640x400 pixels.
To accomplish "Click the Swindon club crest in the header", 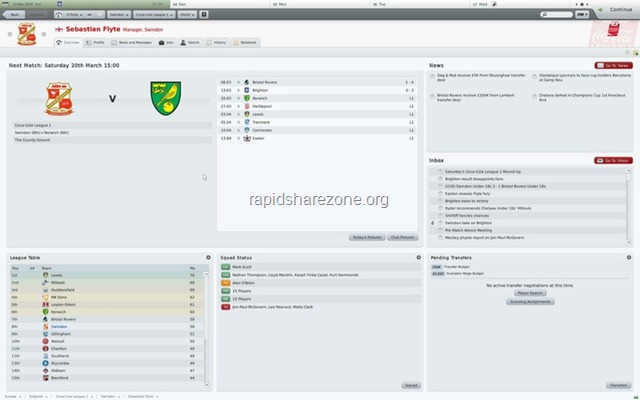I will [x=27, y=34].
